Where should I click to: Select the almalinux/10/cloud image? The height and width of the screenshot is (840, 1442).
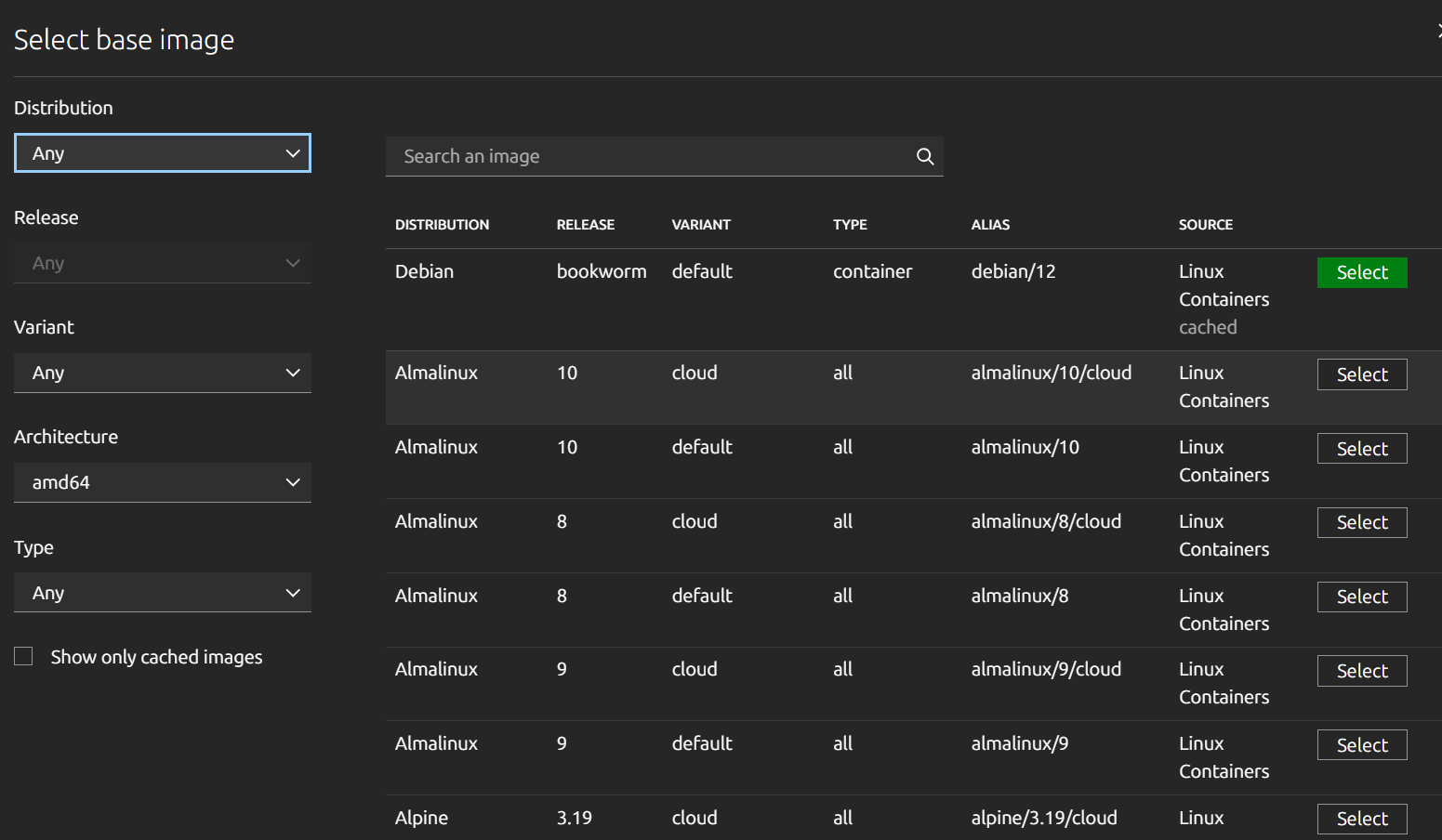(x=1361, y=374)
